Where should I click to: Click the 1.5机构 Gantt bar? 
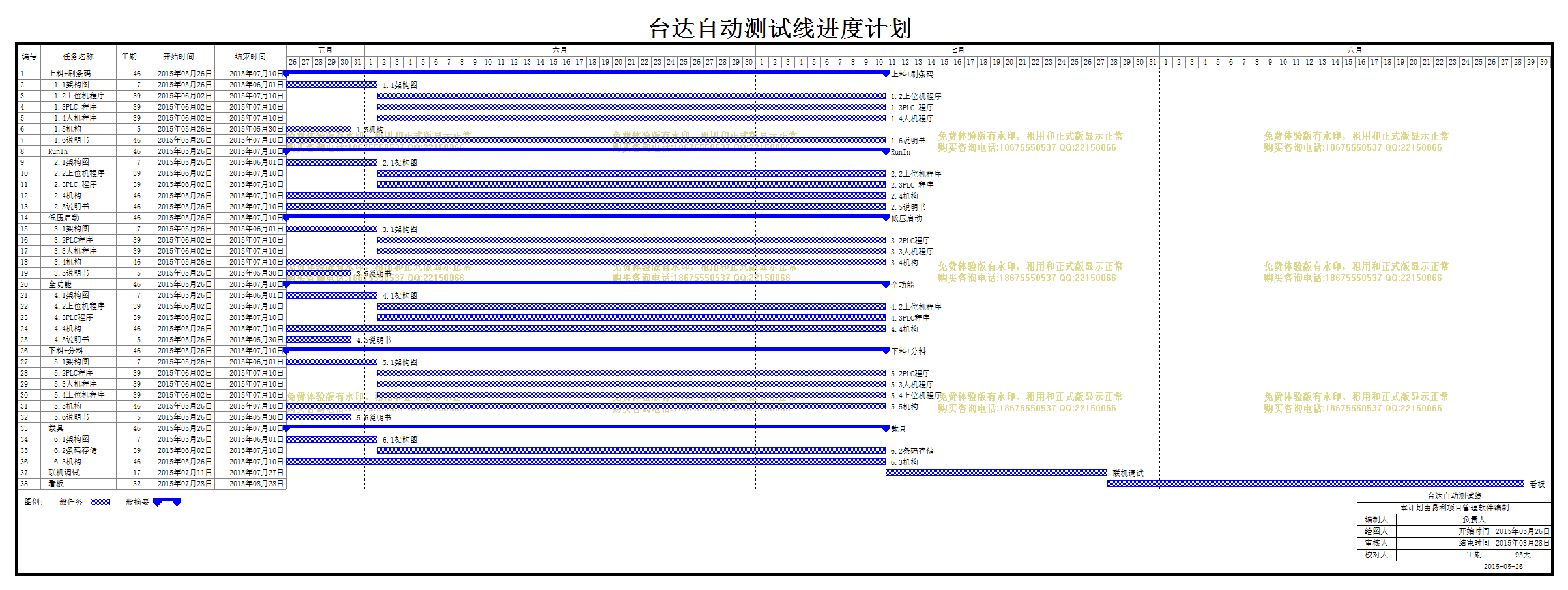tap(319, 129)
